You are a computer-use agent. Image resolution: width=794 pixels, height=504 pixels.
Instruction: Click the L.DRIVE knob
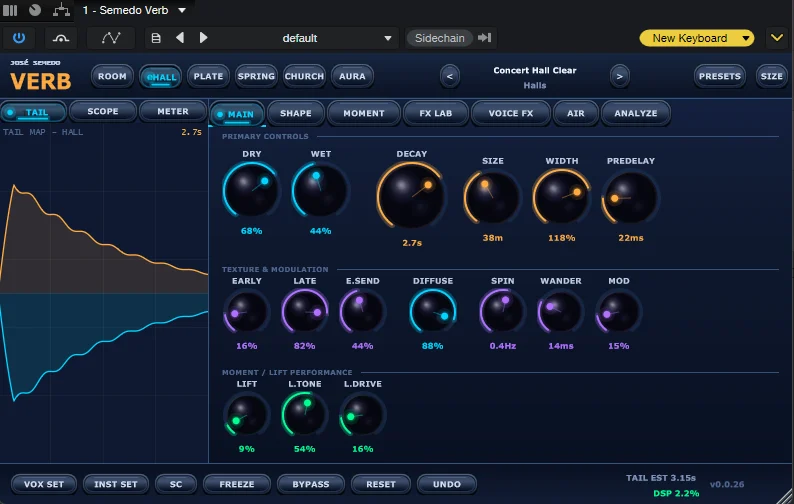click(x=362, y=415)
